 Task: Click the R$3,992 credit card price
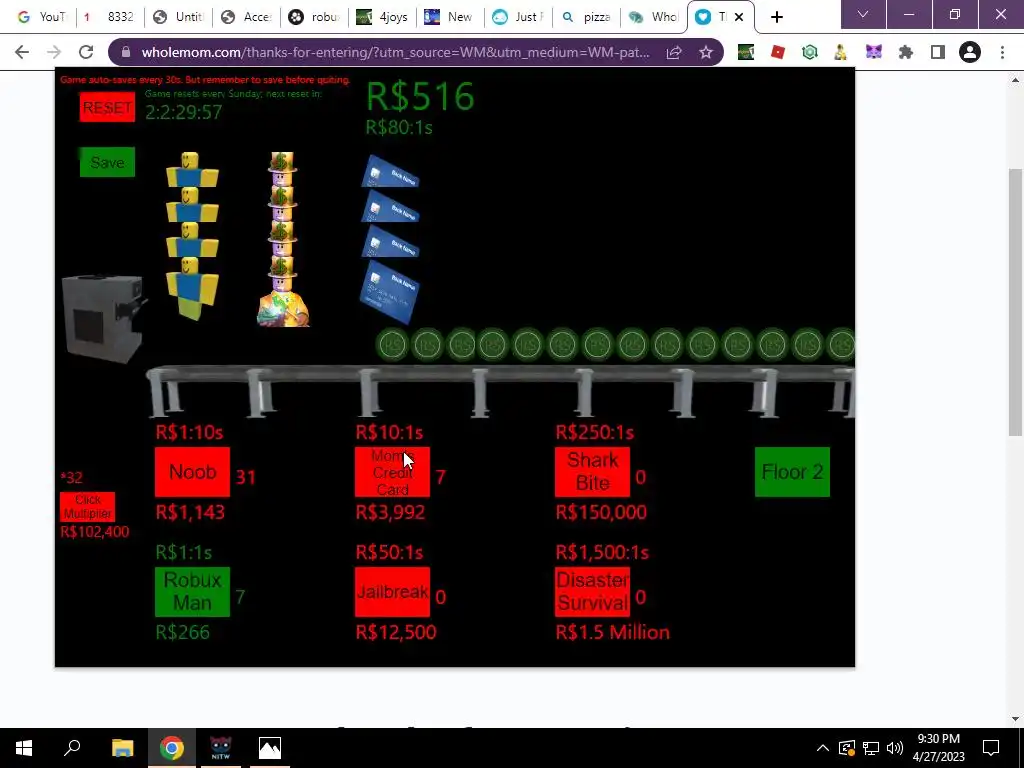391,512
